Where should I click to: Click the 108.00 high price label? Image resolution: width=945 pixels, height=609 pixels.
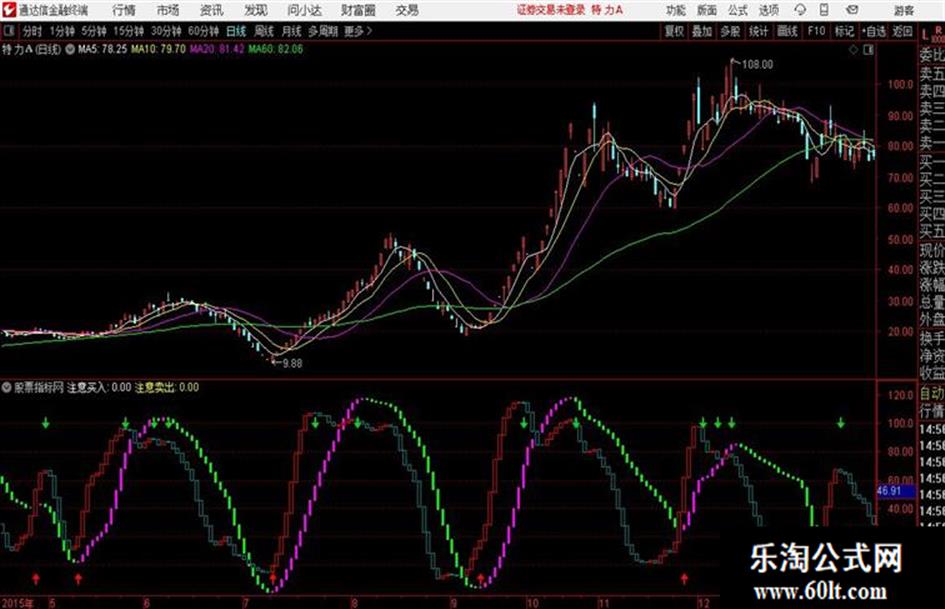(x=758, y=65)
